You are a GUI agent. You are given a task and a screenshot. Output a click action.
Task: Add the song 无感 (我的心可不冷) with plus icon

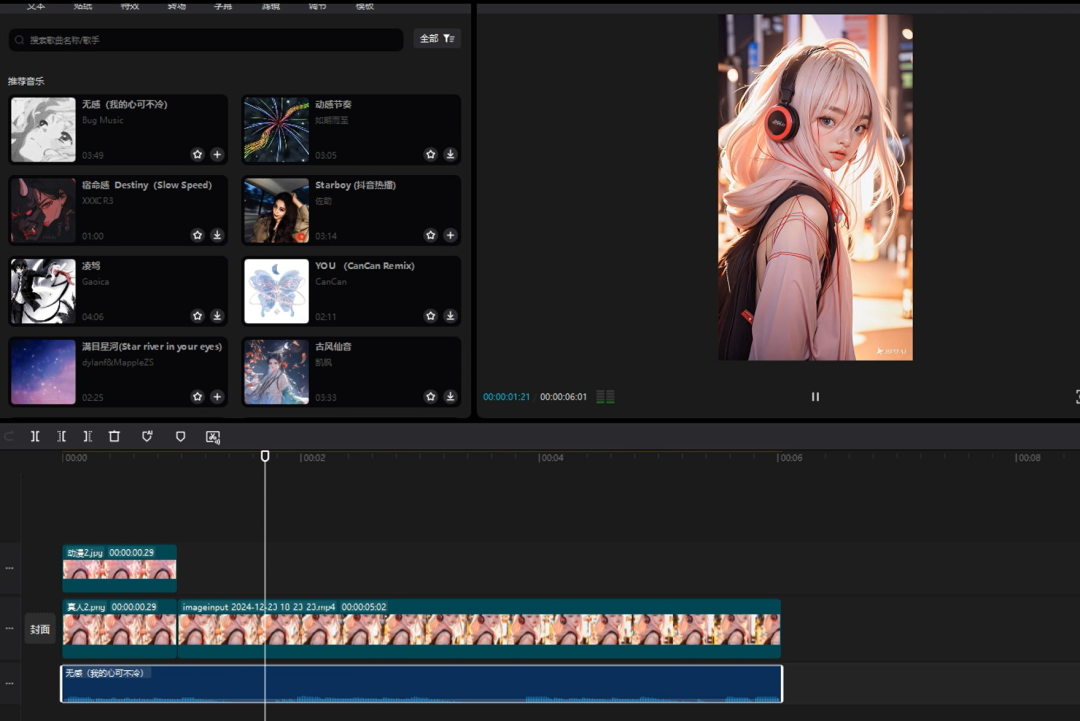click(x=217, y=155)
